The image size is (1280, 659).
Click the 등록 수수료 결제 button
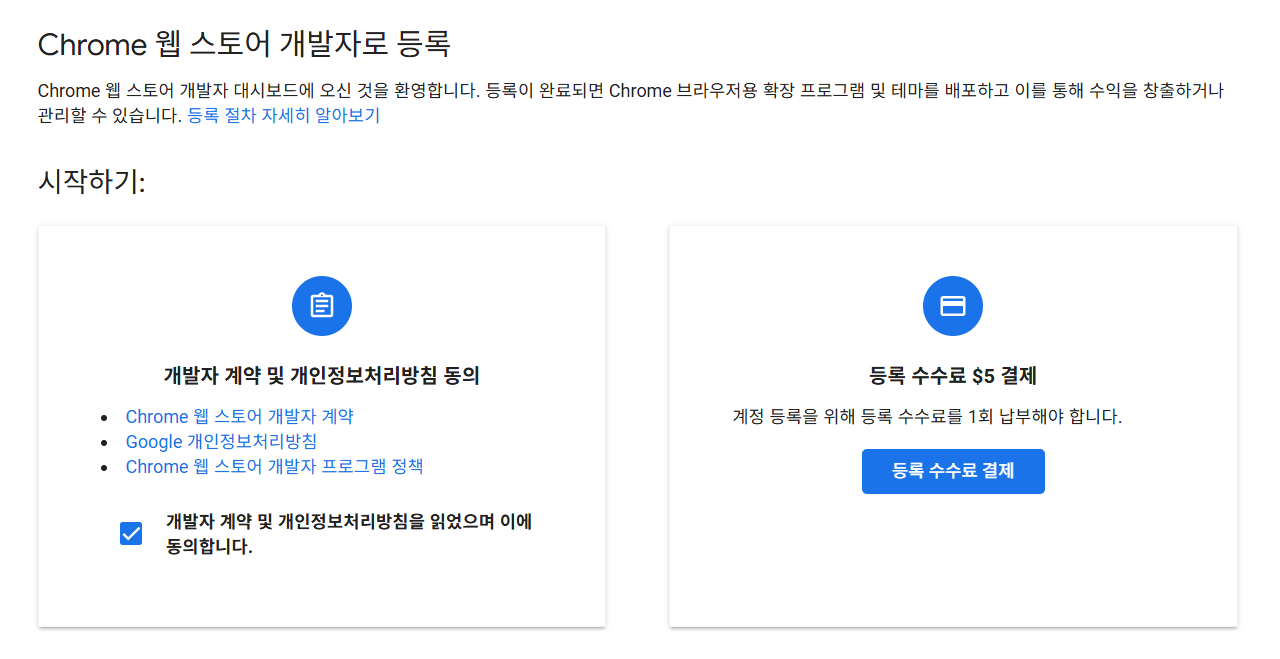pyautogui.click(x=953, y=471)
